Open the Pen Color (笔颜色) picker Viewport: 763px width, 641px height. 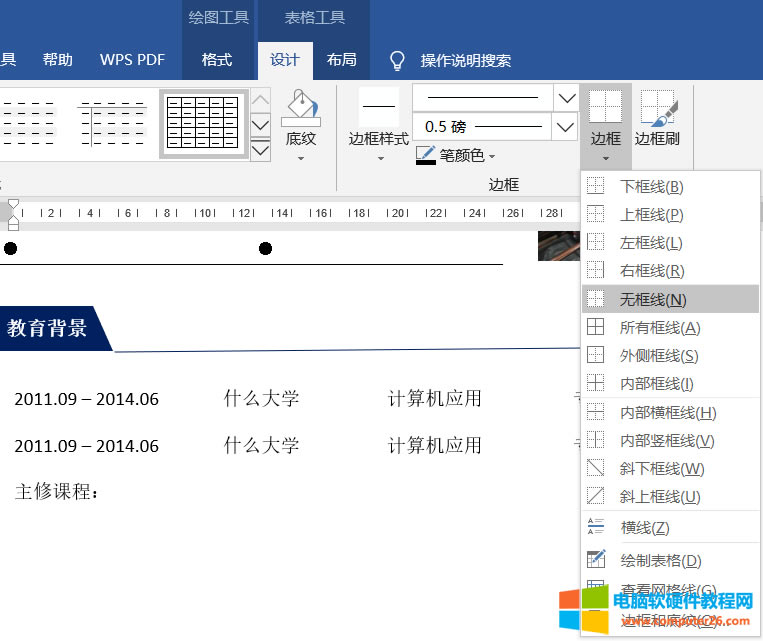(456, 155)
